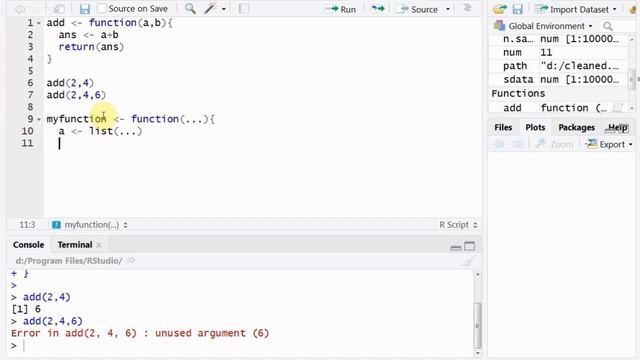Viewport: 640px width, 360px height.
Task: Switch to the Plots tab
Action: coord(535,128)
